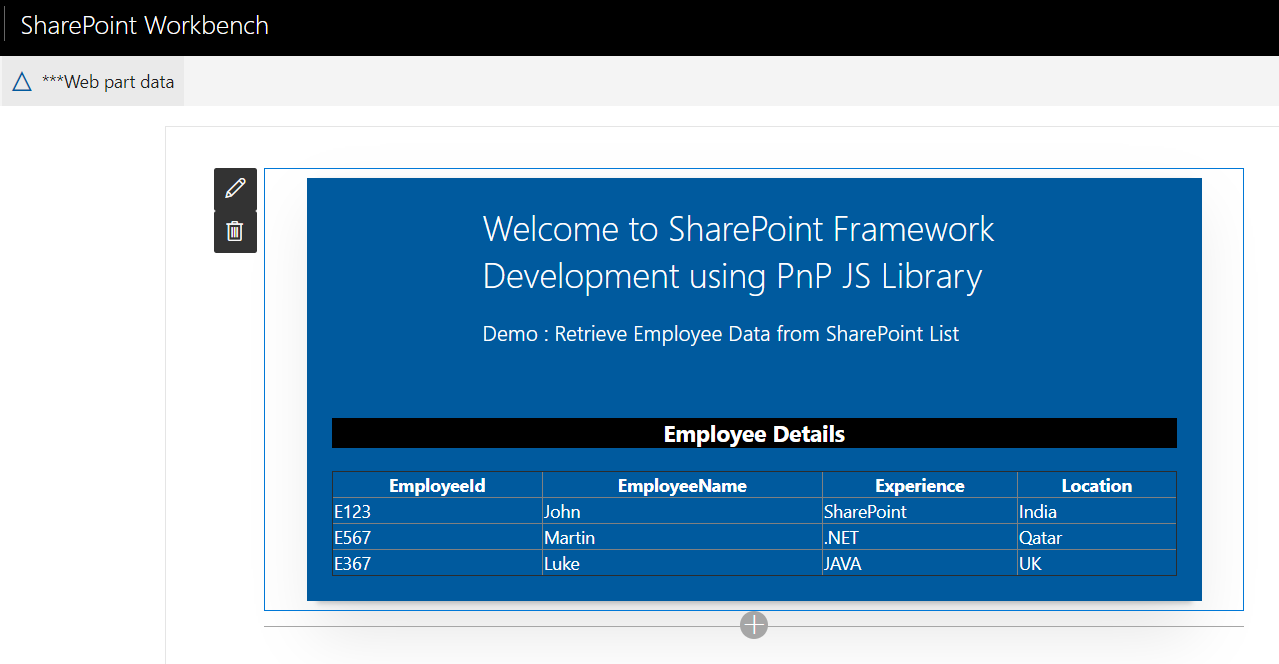Click the Welcome to SharePoint Framework heading
The image size is (1279, 664).
738,252
